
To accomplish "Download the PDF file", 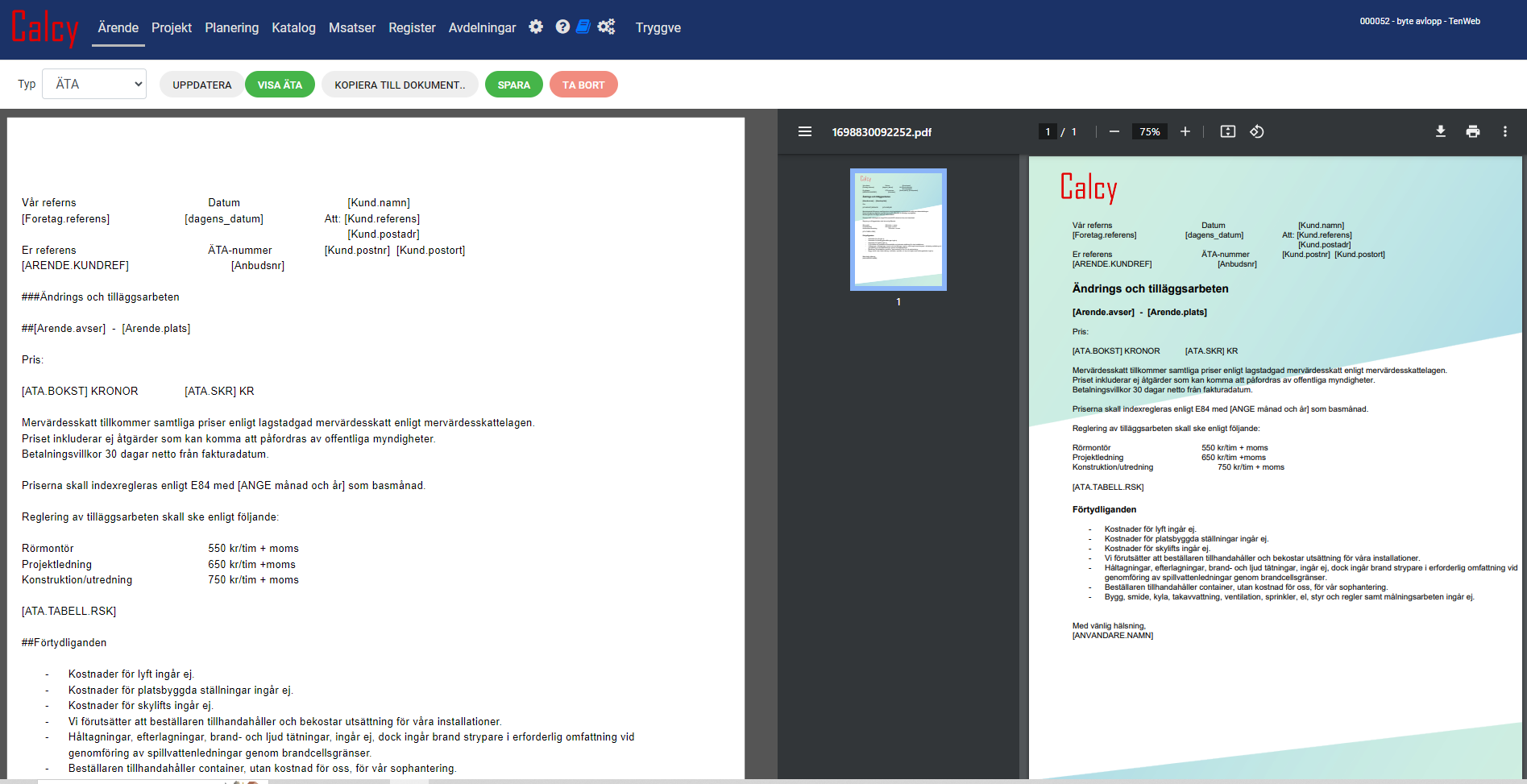I will 1440,131.
